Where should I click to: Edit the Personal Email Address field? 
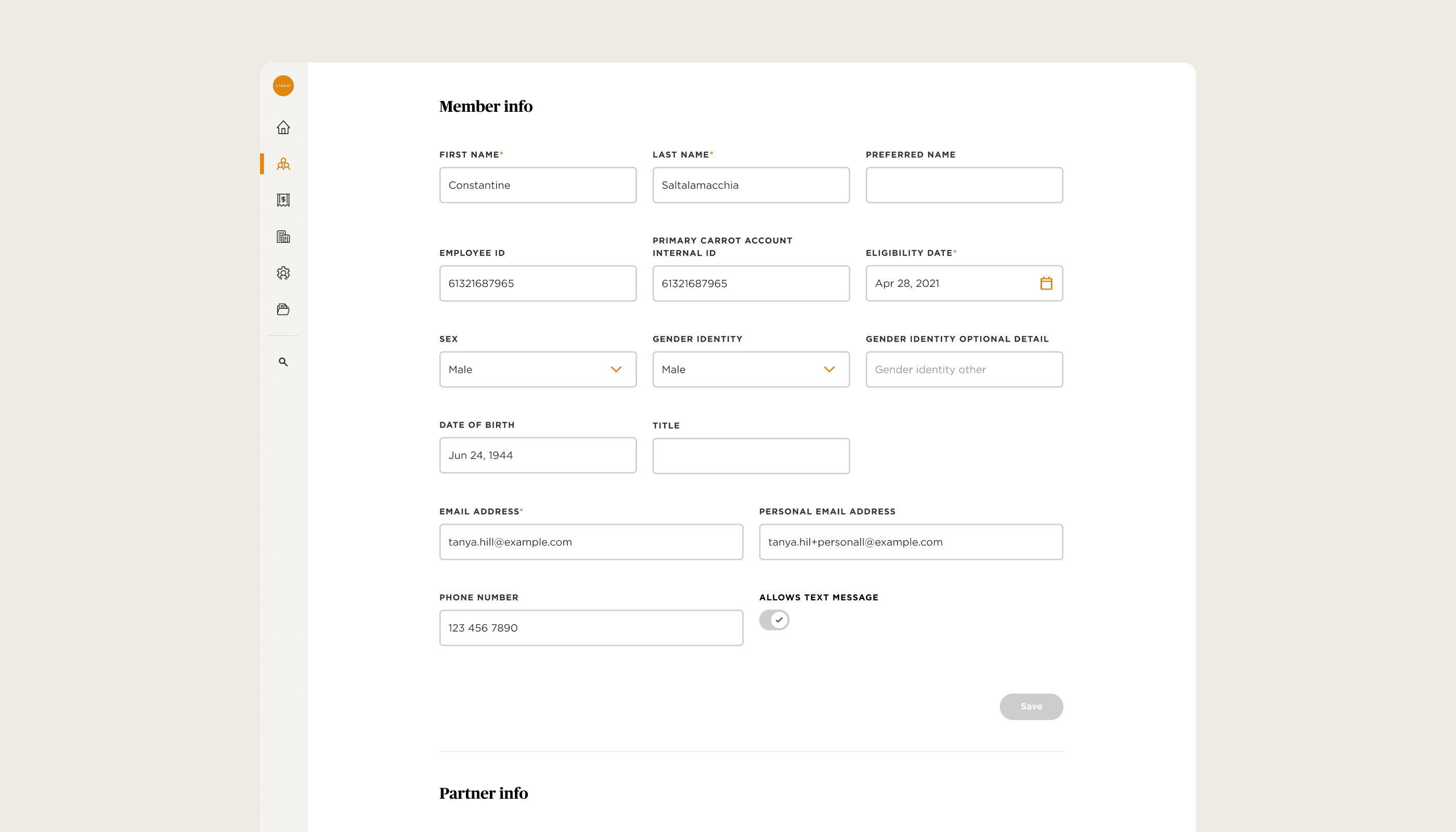911,542
